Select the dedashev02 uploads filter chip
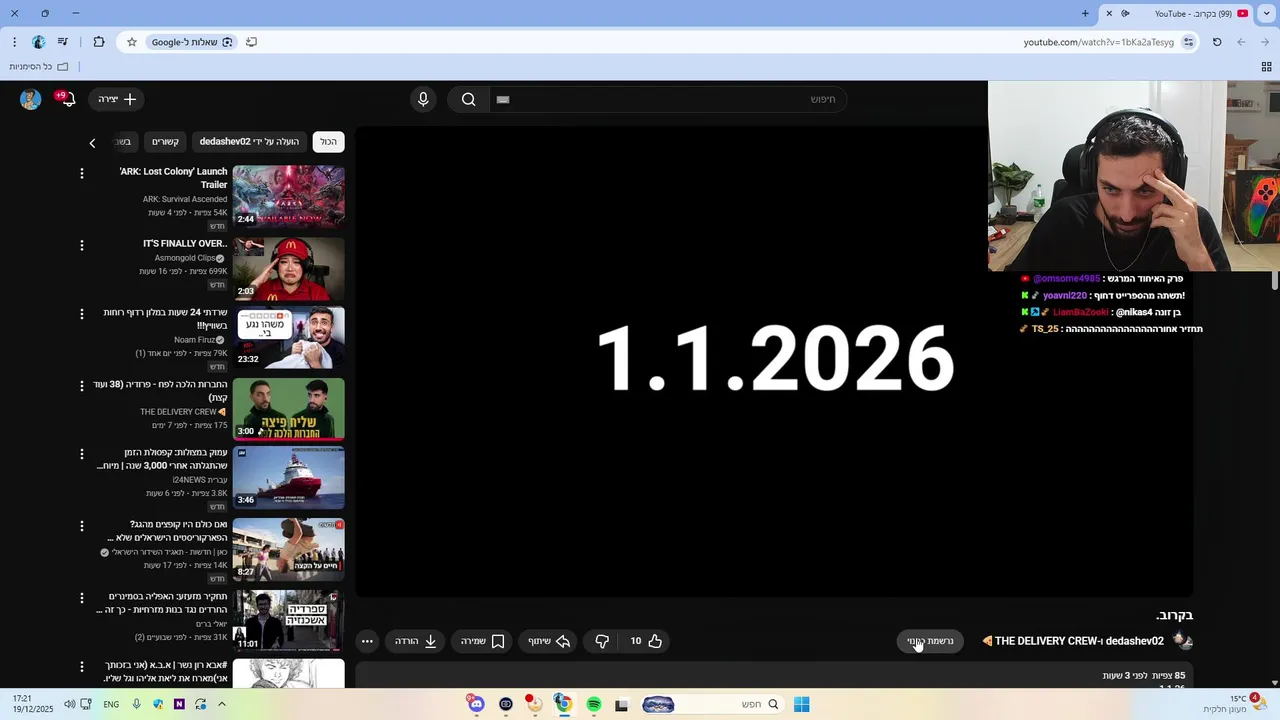Image resolution: width=1280 pixels, height=720 pixels. click(x=249, y=141)
